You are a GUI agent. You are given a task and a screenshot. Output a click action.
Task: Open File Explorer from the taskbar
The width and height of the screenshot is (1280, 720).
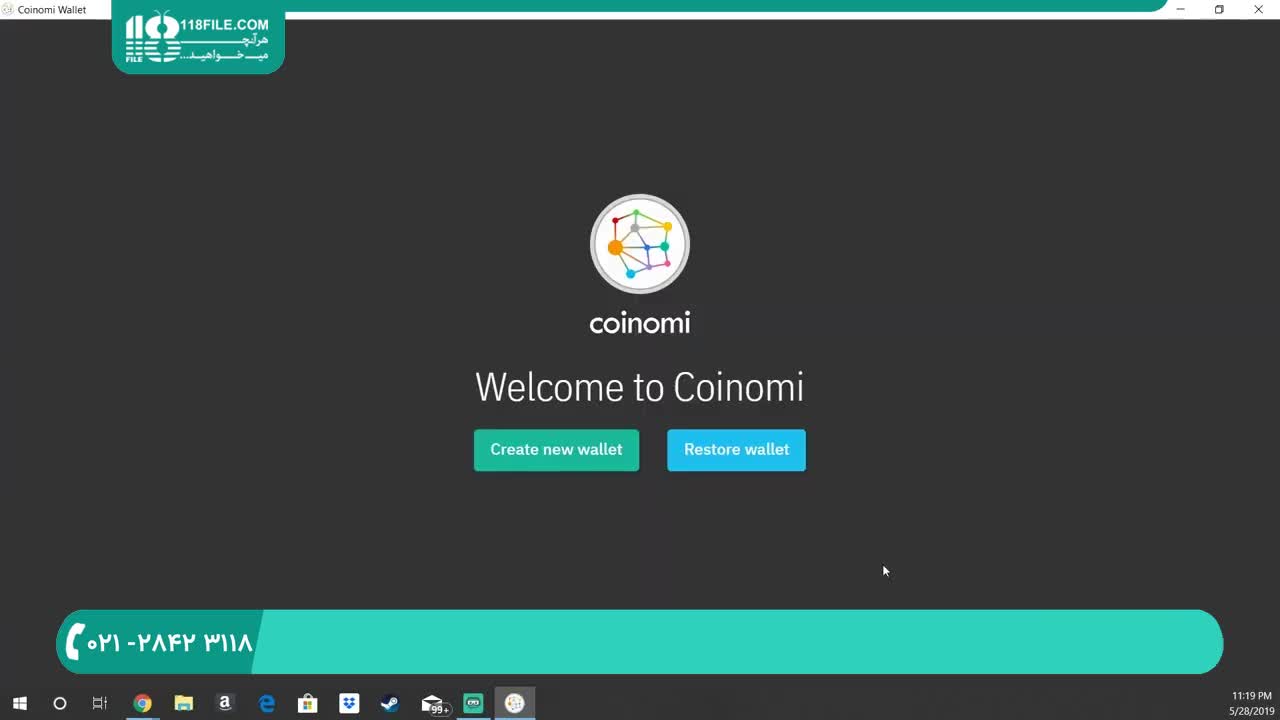point(184,703)
